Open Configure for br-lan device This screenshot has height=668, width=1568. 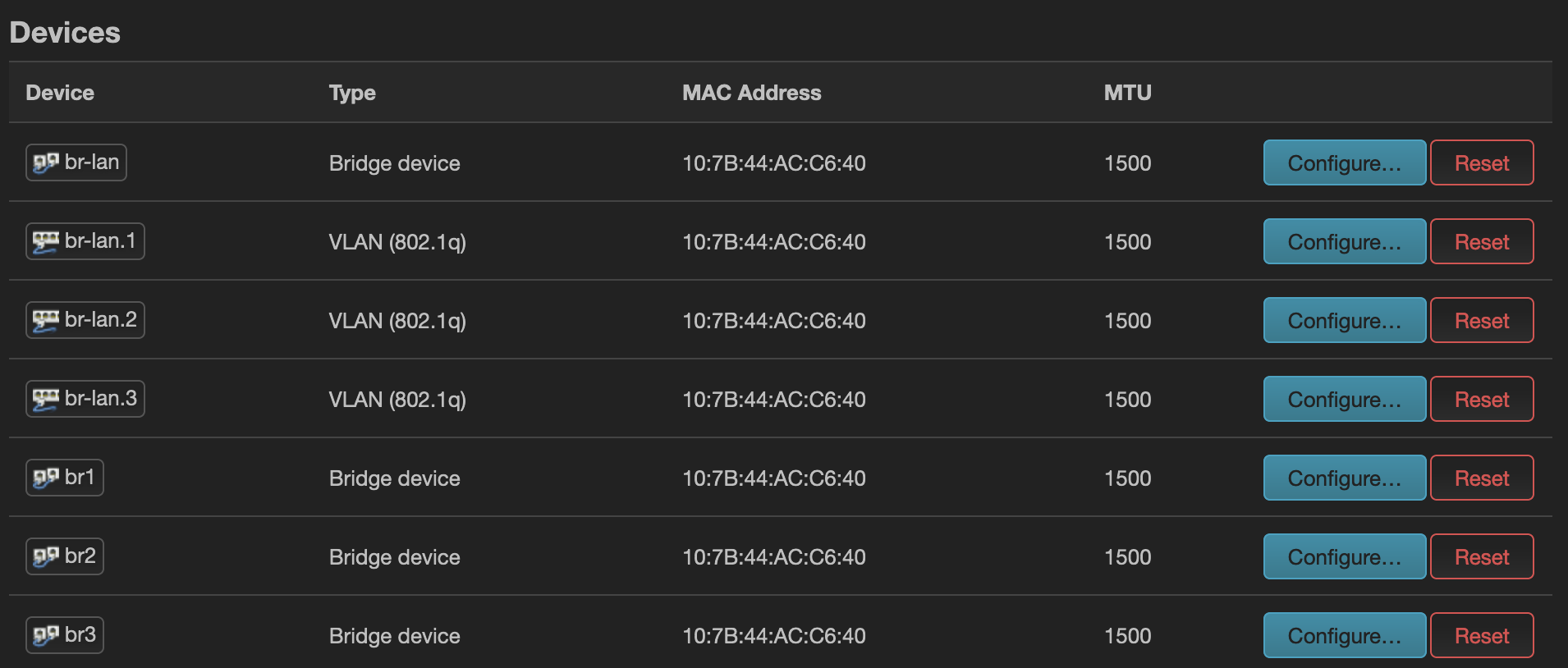tap(1344, 162)
